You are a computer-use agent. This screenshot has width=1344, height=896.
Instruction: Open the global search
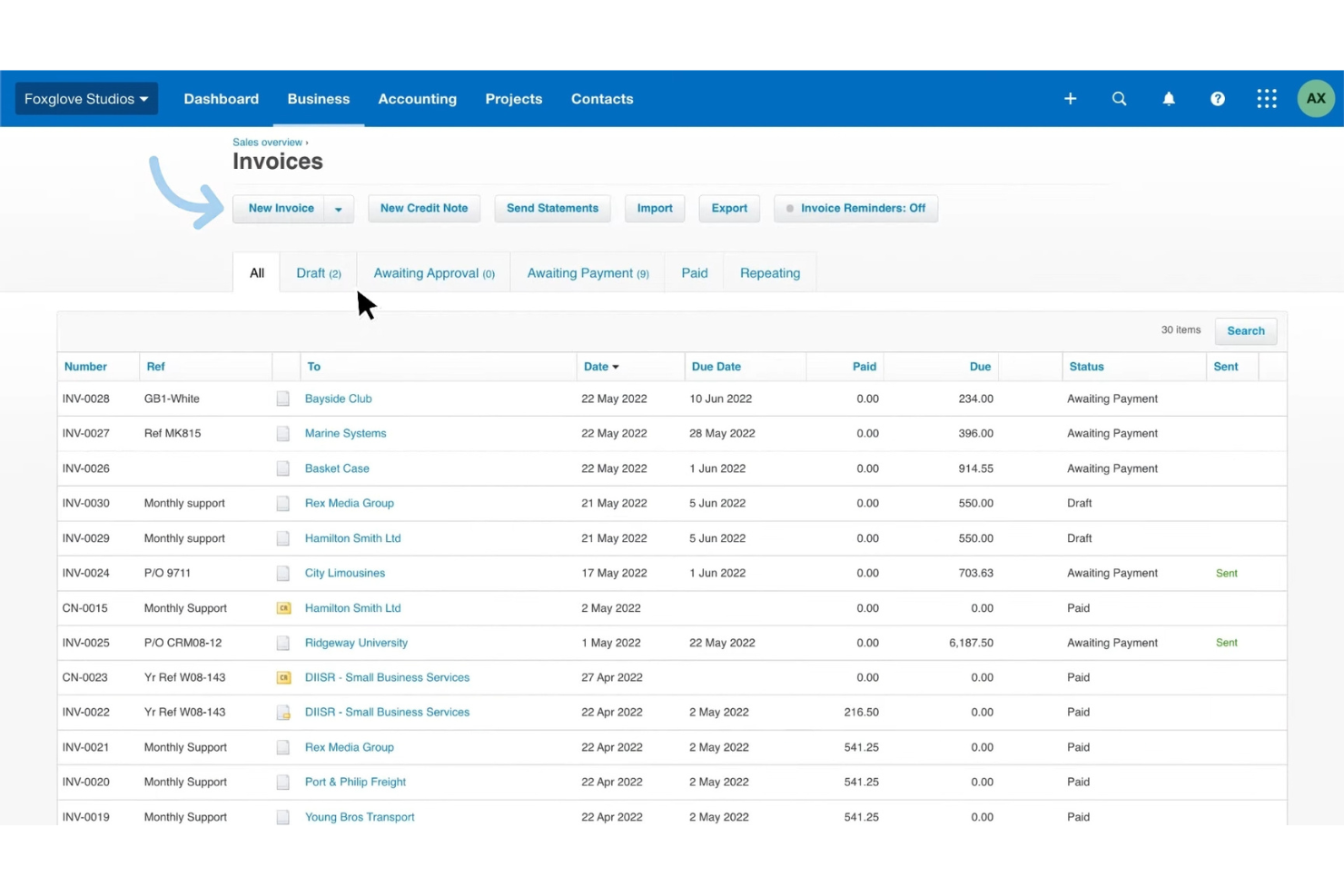[1119, 98]
